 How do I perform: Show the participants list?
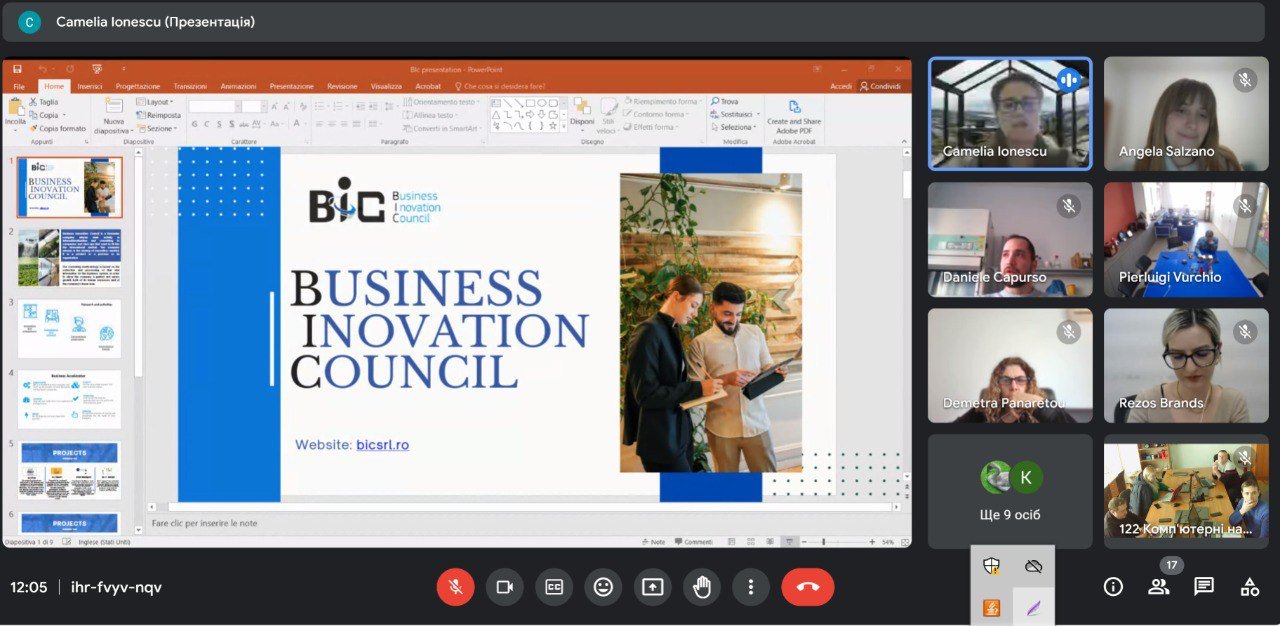point(1159,587)
